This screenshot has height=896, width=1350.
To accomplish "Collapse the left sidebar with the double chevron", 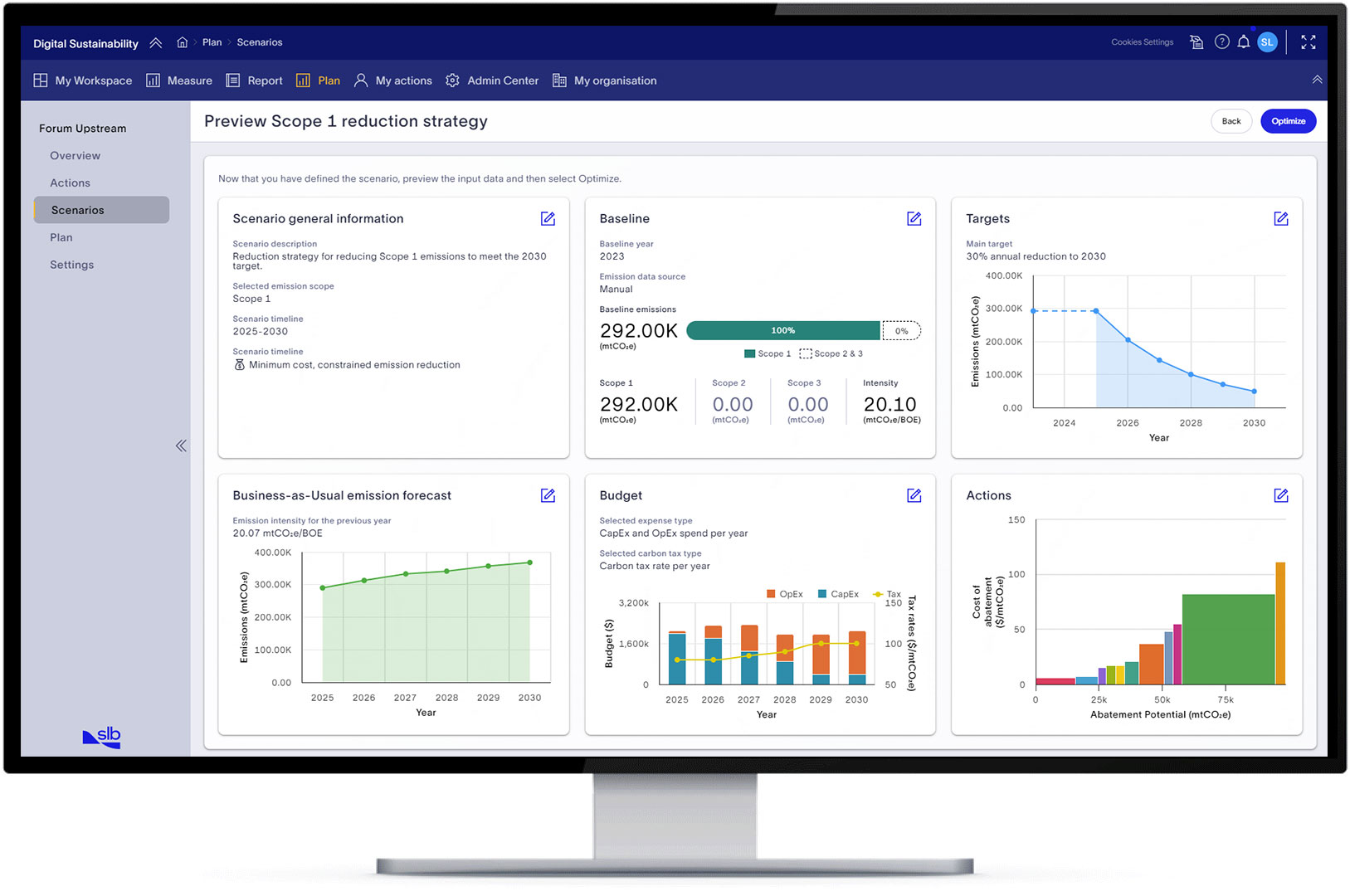I will [x=181, y=446].
